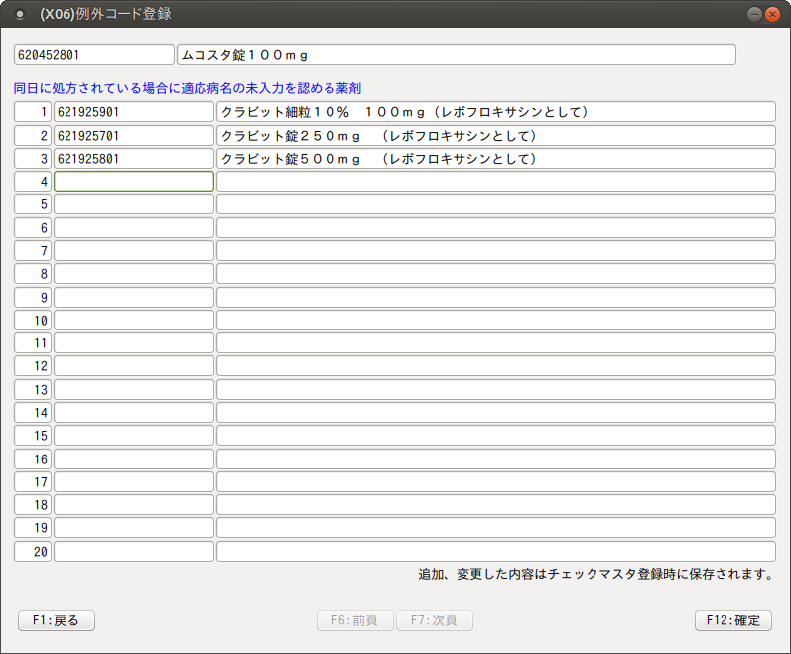Click the row number 5 box

point(33,204)
